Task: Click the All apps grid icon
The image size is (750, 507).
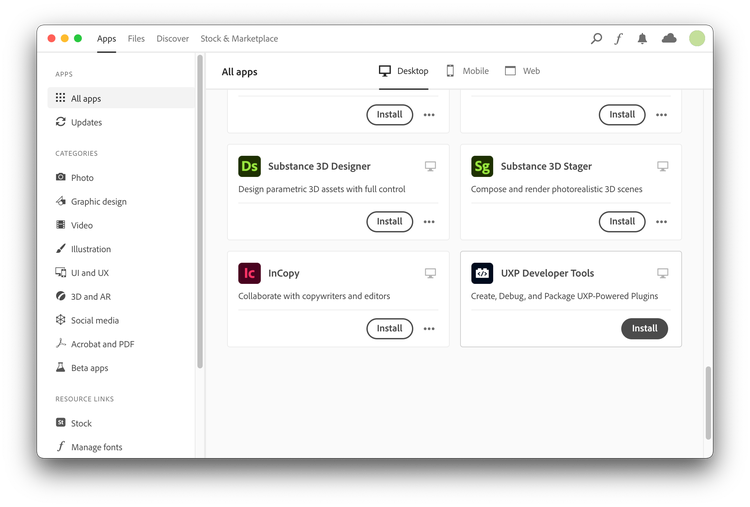Action: click(60, 98)
